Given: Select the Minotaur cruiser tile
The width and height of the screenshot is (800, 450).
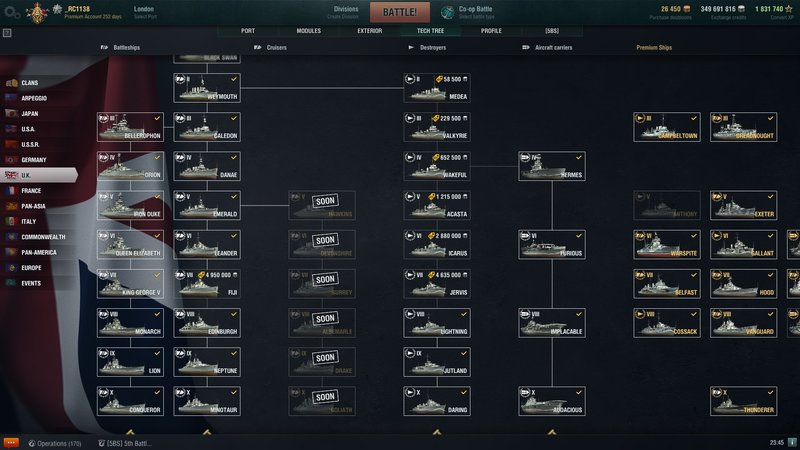Looking at the screenshot, I should tap(207, 401).
